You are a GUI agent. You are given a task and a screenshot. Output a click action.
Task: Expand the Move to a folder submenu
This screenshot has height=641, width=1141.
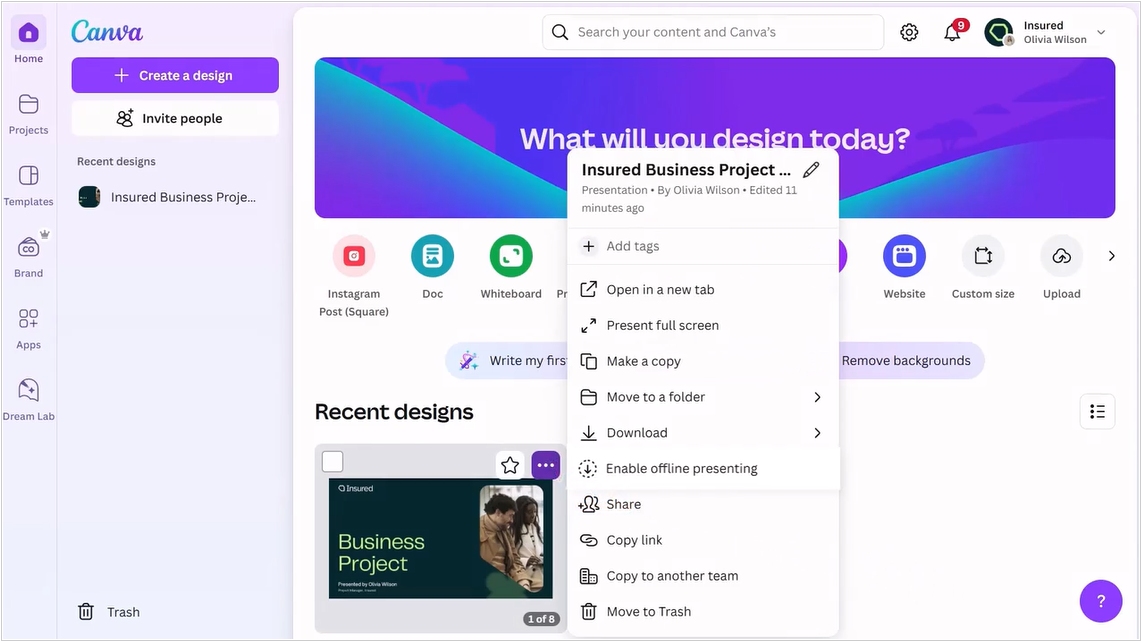(x=817, y=397)
